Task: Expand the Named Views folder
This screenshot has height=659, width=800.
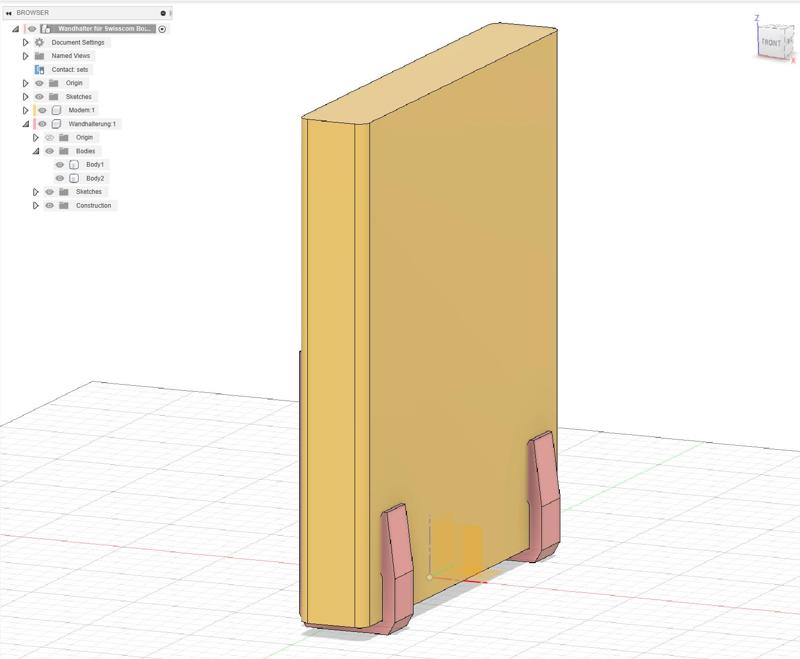Action: tap(26, 56)
